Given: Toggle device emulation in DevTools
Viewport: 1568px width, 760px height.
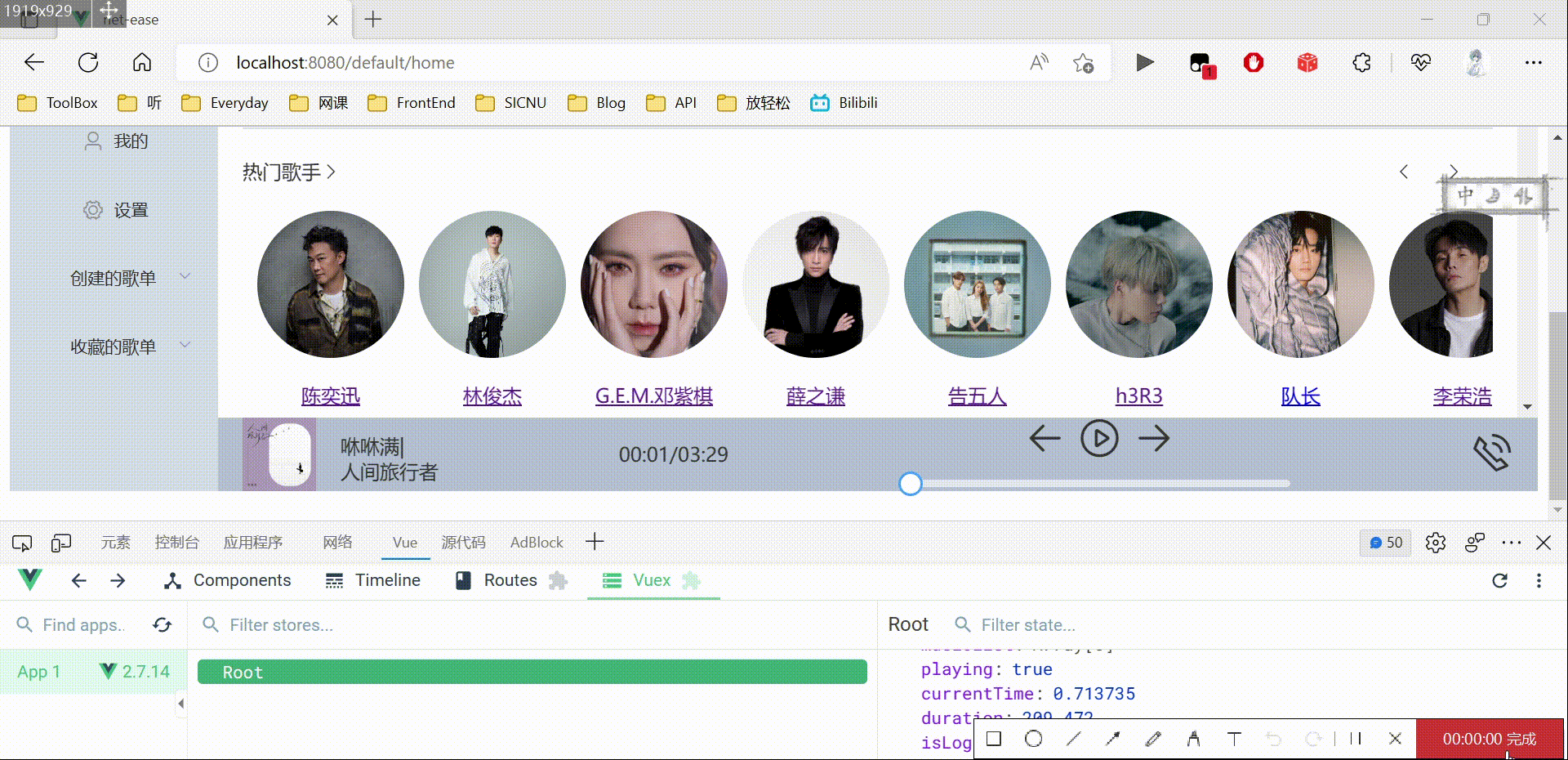Looking at the screenshot, I should point(61,543).
